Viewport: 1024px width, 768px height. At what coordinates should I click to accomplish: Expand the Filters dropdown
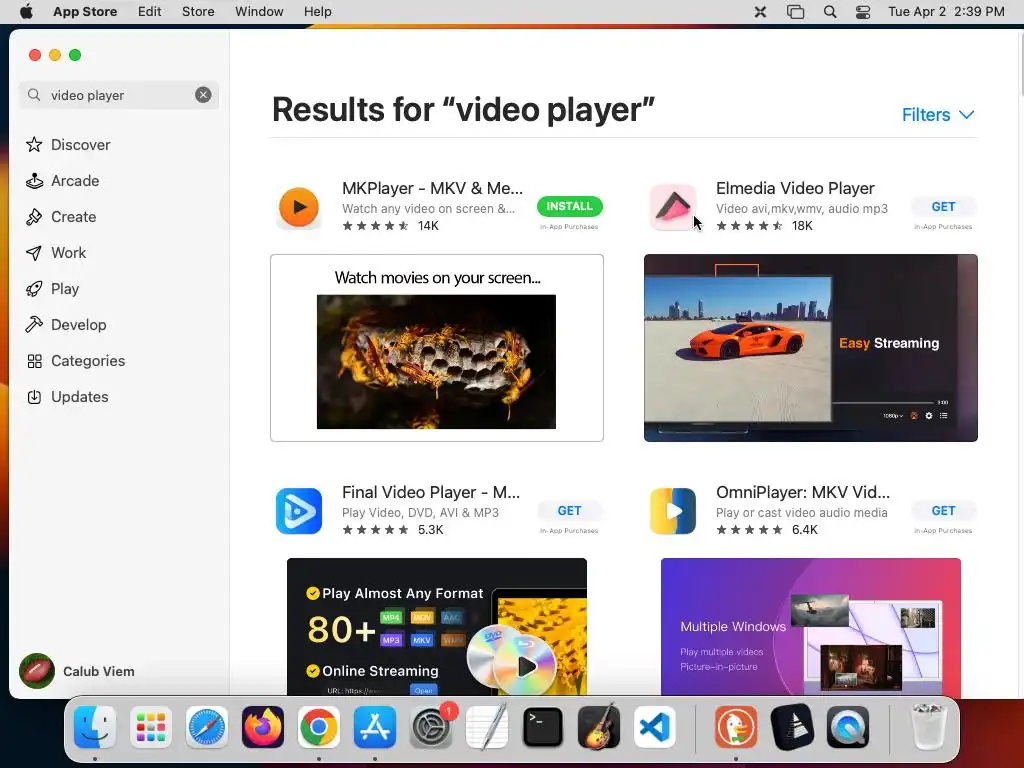coord(938,115)
